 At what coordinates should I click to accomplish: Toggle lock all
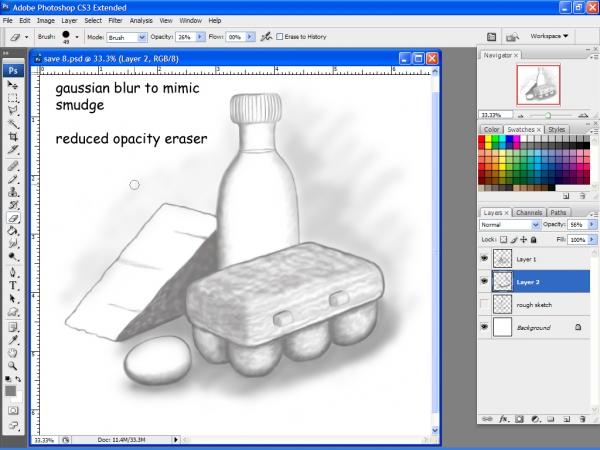533,240
